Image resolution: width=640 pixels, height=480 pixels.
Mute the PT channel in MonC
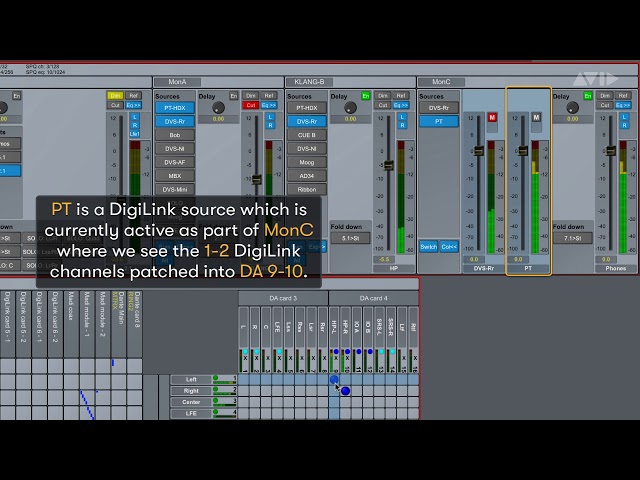tap(536, 118)
